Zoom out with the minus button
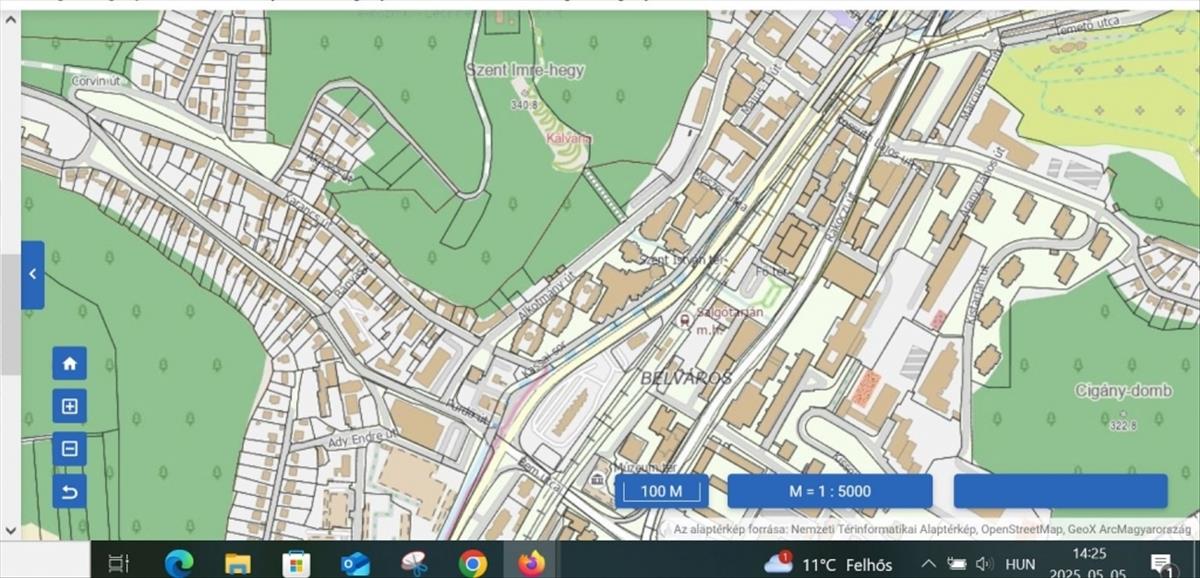This screenshot has height=578, width=1200. coord(69,449)
